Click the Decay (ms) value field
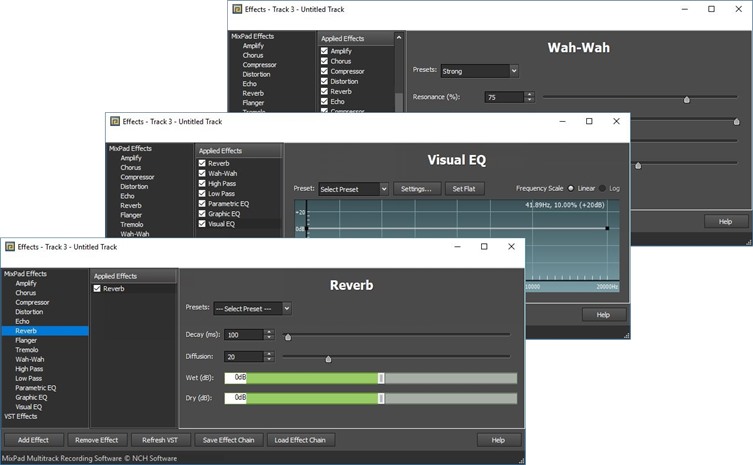Viewport: 753px width, 465px height. [x=243, y=335]
